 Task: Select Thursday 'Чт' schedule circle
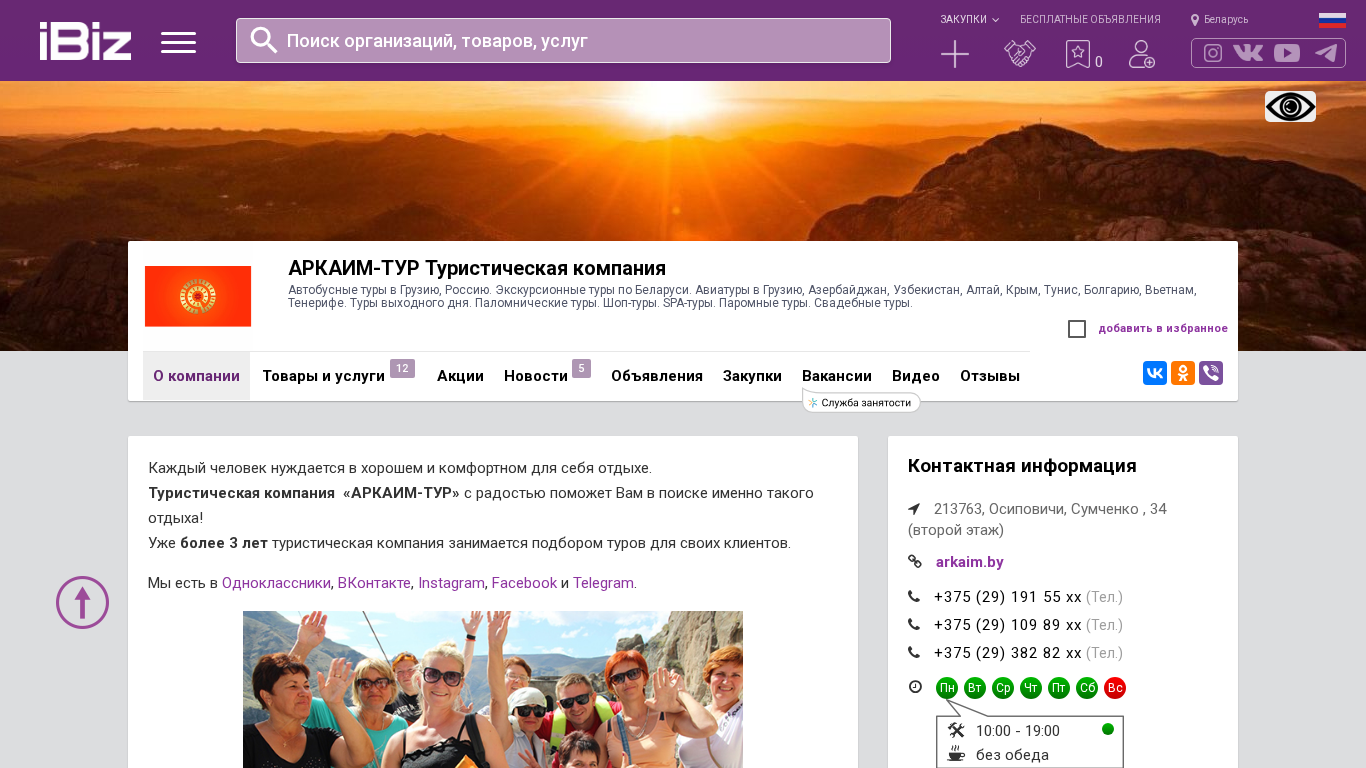coord(1031,688)
